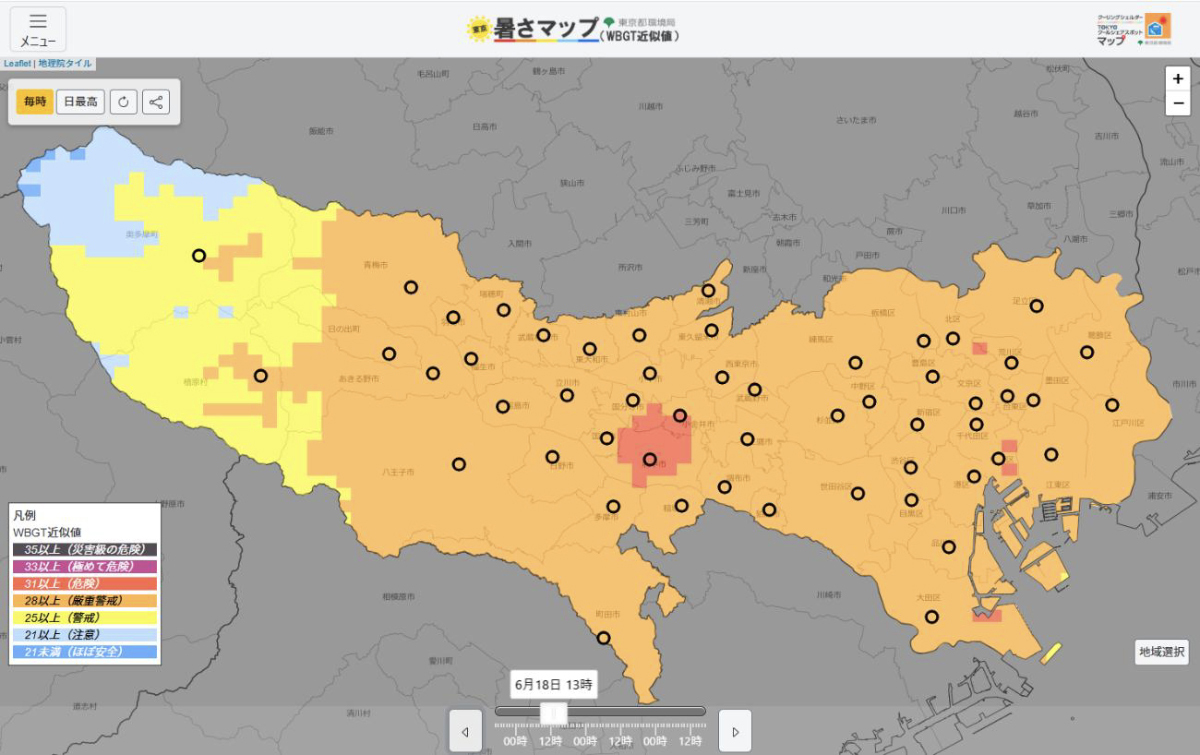The height and width of the screenshot is (755, 1200).
Task: Switch to 毎時 hourly view
Action: [35, 101]
